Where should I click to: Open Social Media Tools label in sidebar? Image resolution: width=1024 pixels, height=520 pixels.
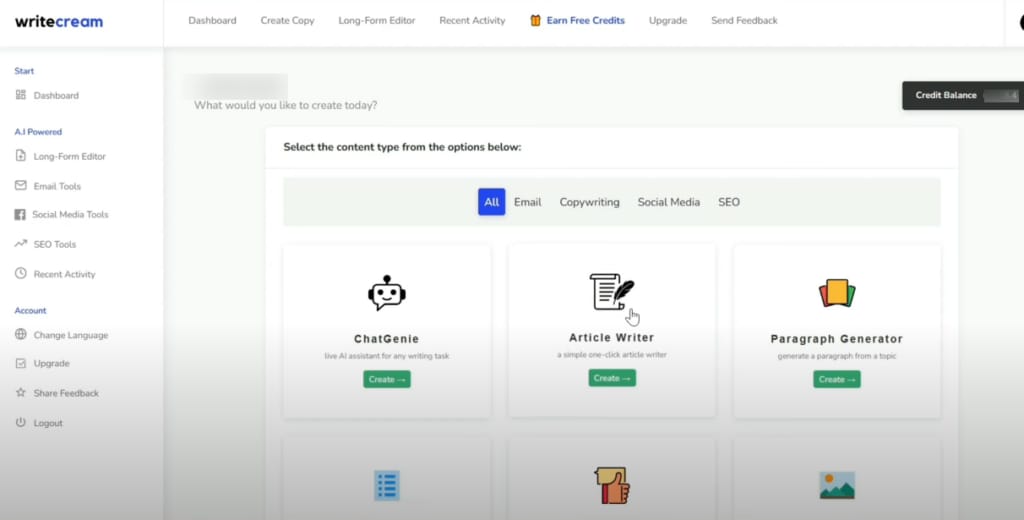click(x=71, y=214)
